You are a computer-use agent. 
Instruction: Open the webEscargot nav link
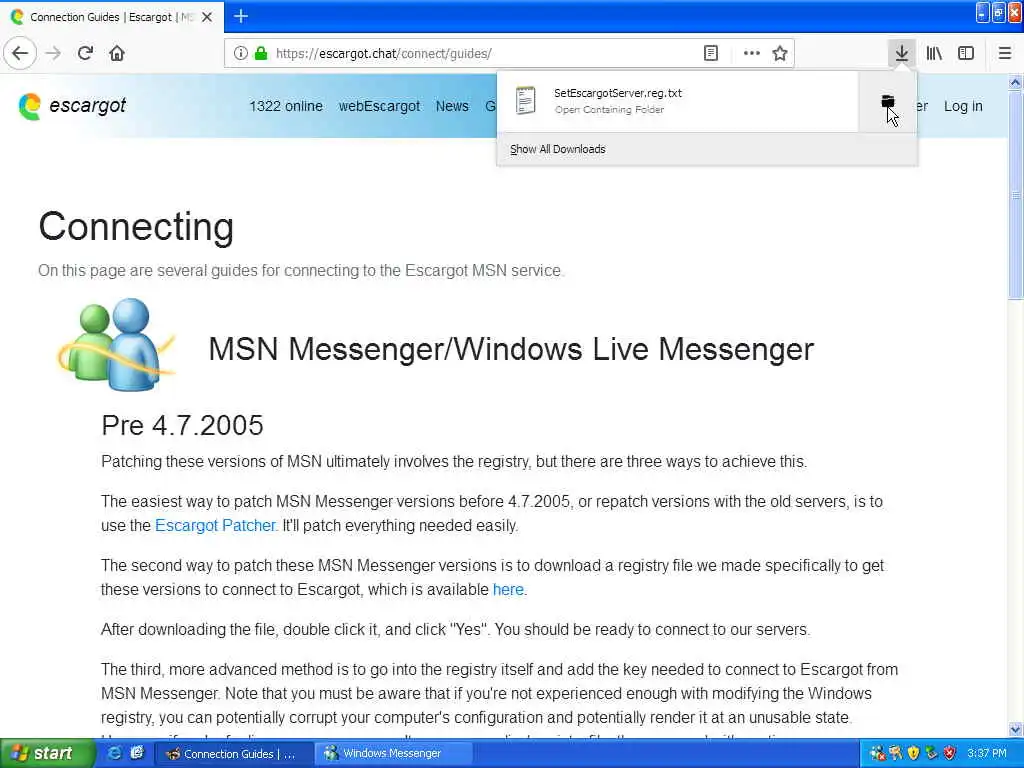pos(379,106)
